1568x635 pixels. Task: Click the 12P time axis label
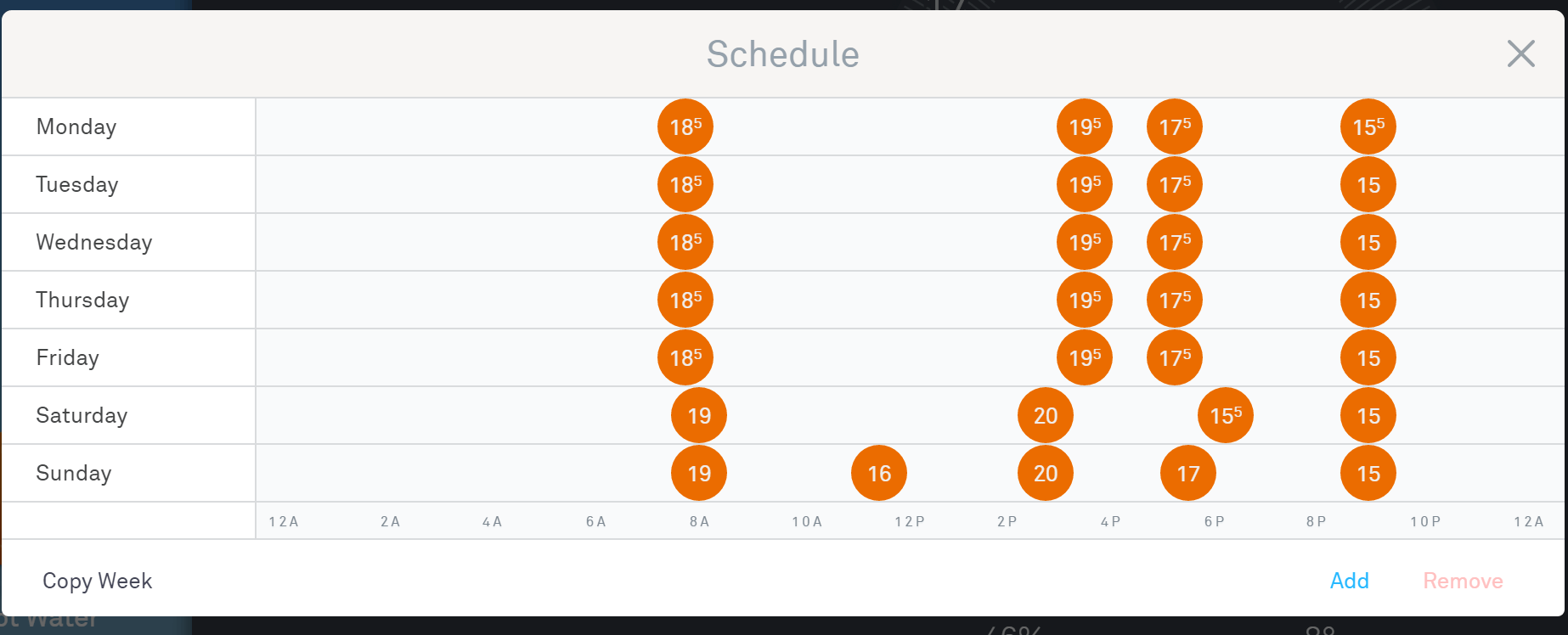pos(910,522)
